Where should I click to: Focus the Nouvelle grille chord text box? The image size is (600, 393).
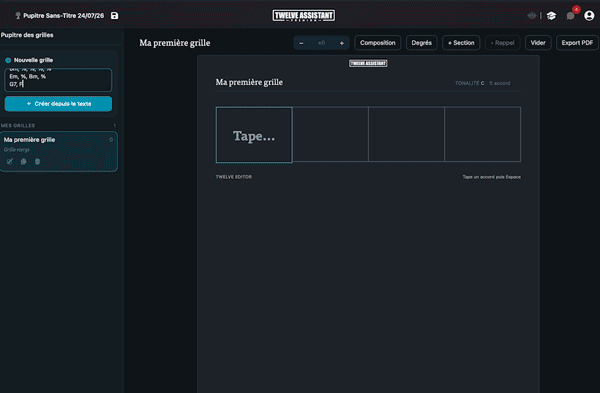point(58,80)
